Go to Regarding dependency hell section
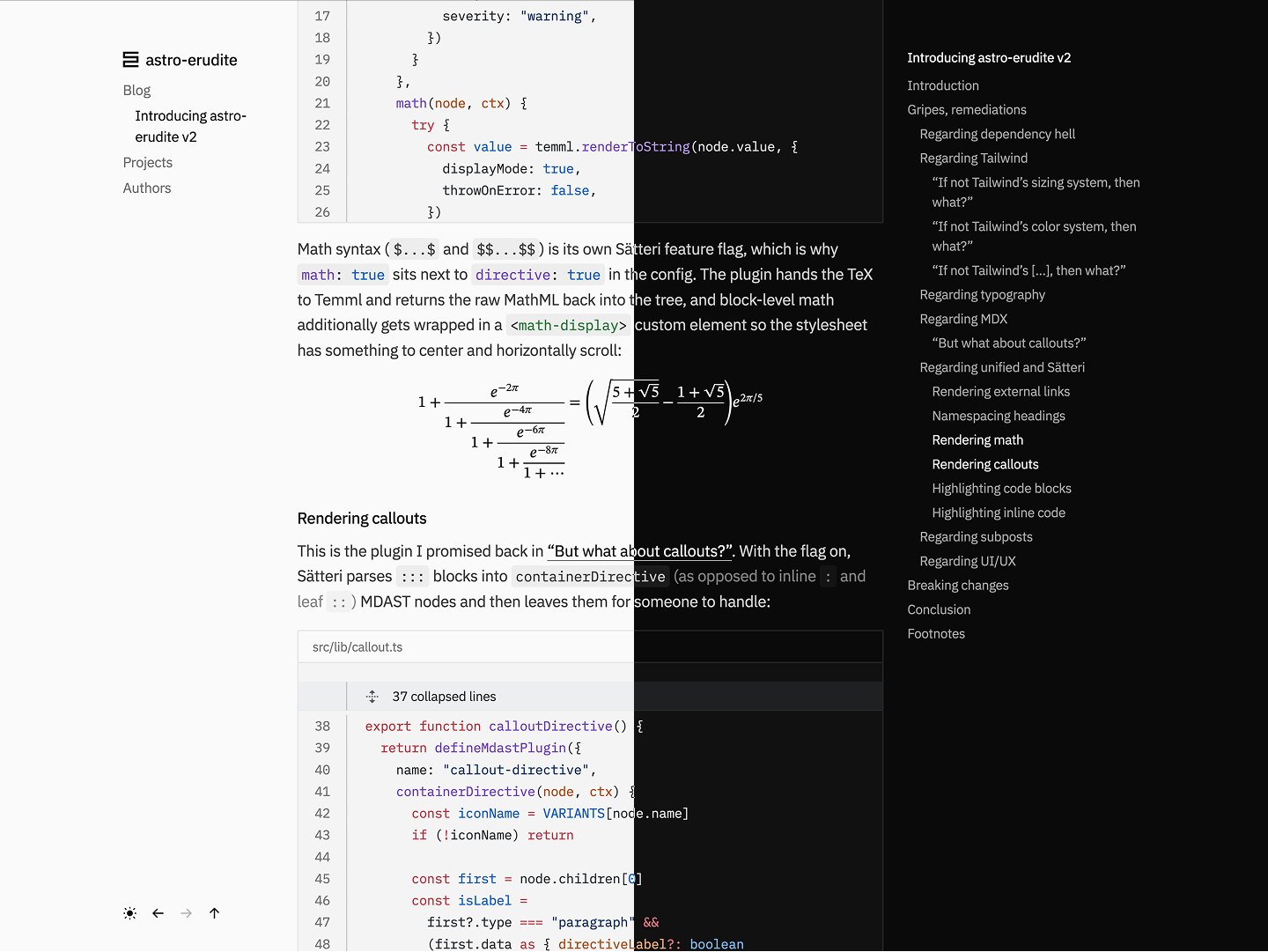The width and height of the screenshot is (1268, 952). [997, 134]
